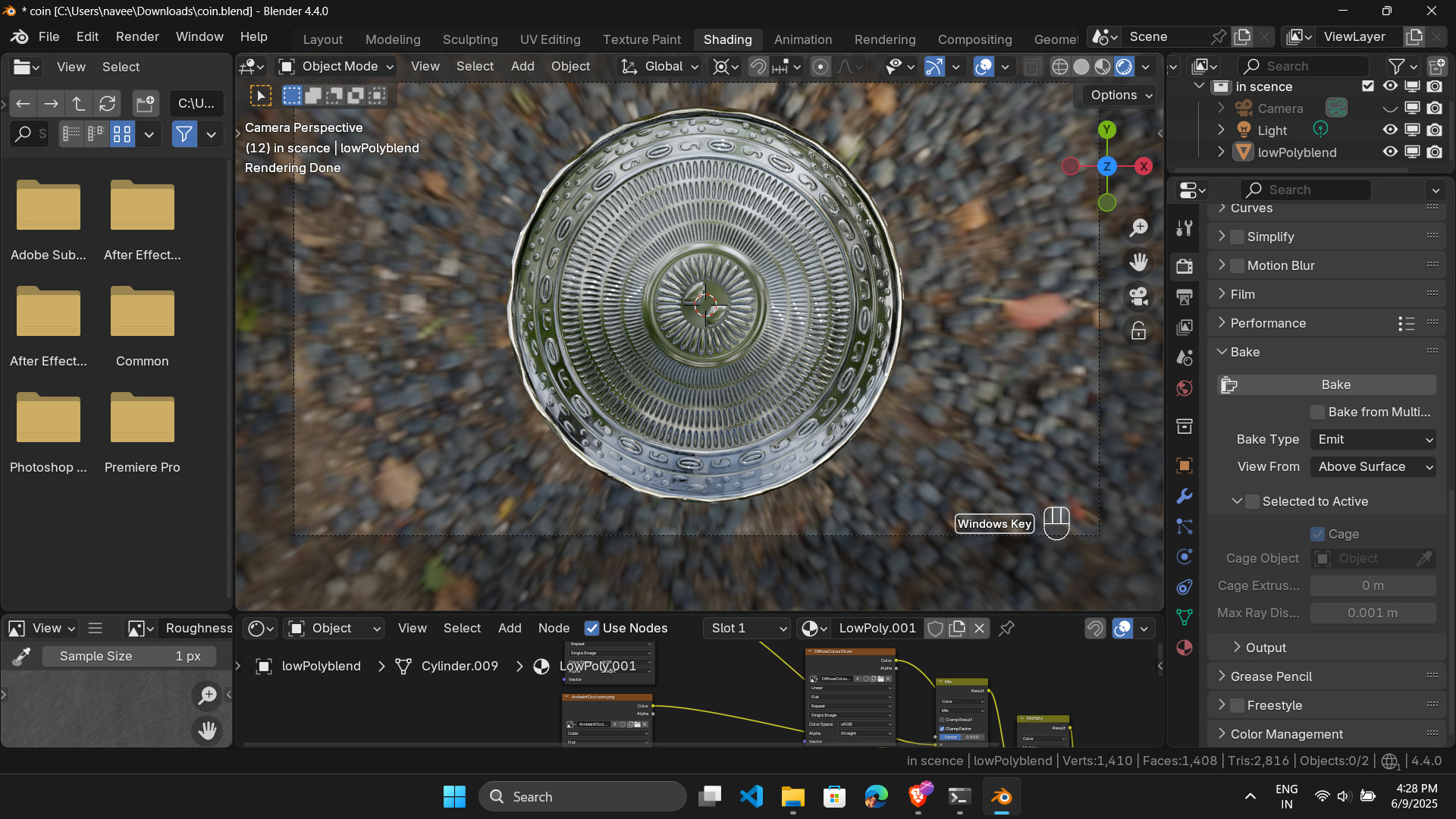Click the red X axis gizmo

tap(1144, 166)
